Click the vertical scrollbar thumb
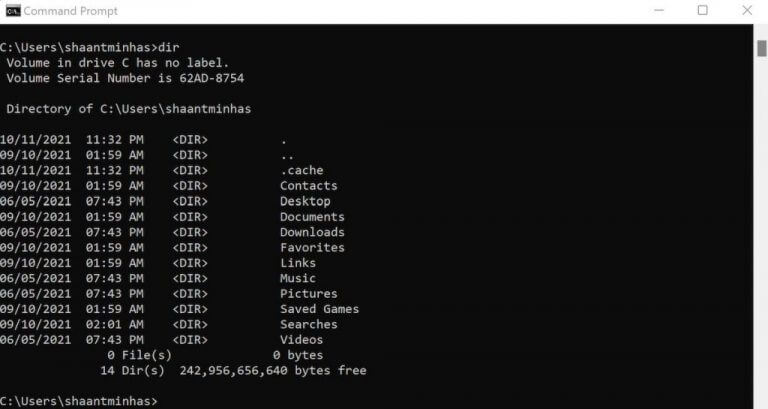This screenshot has height=409, width=768. coord(762,48)
